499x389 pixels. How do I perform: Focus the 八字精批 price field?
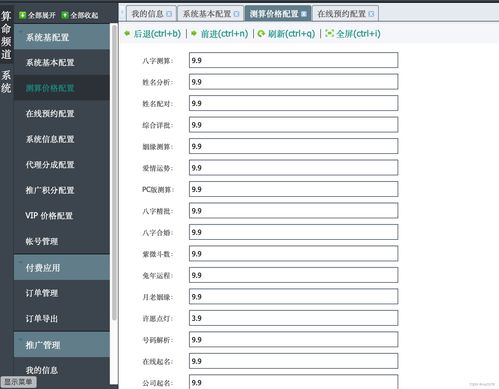(x=293, y=211)
